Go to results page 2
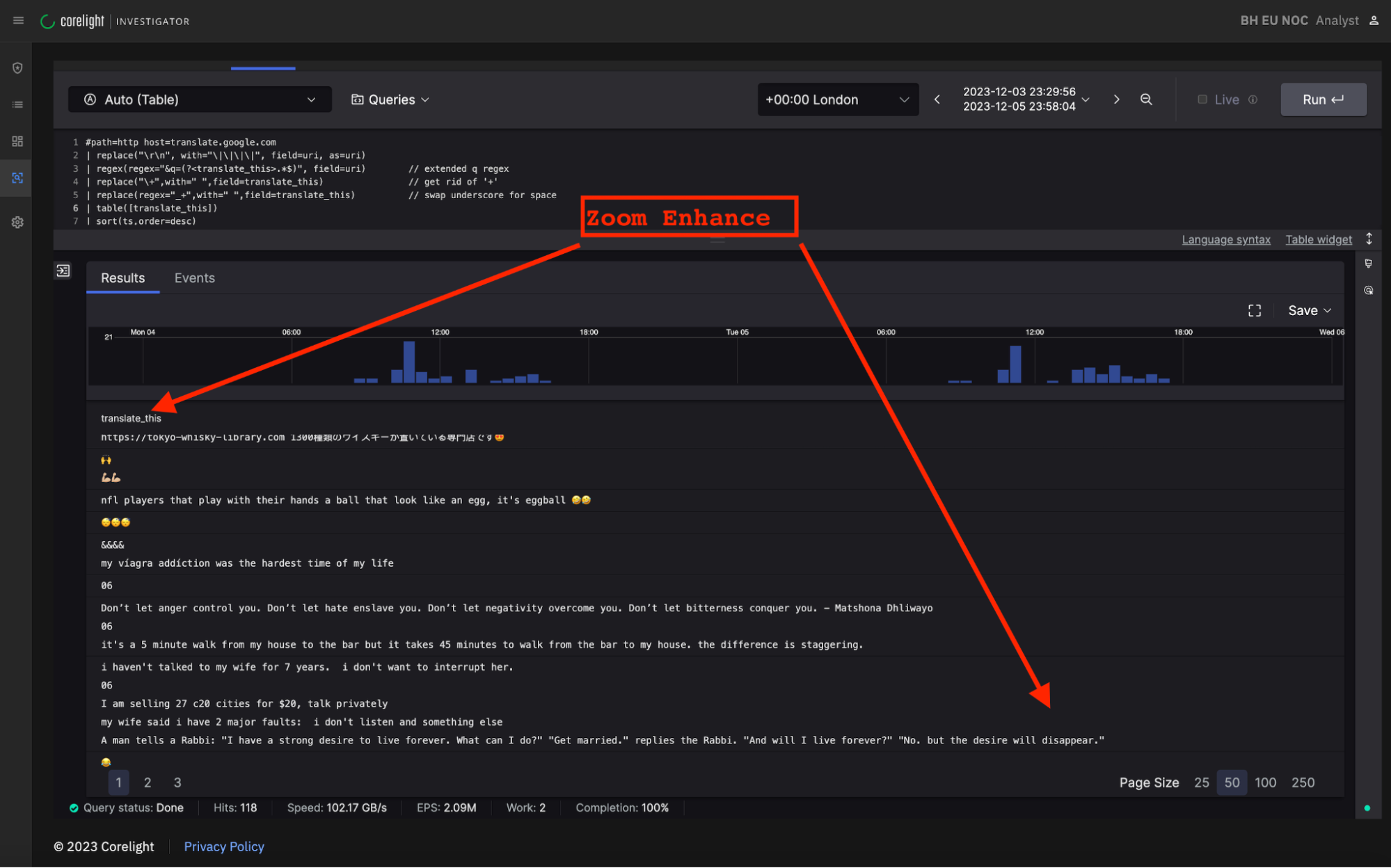The image size is (1391, 868). 148,782
